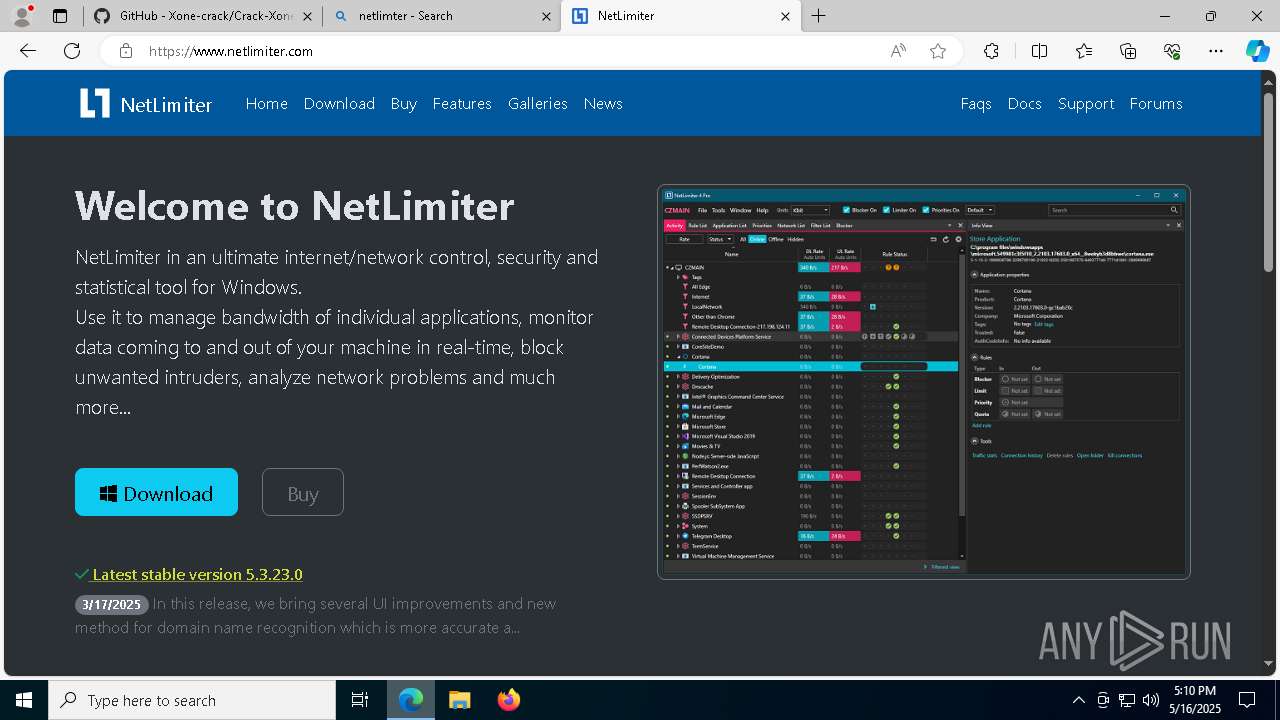1280x720 pixels.
Task: Switch to the netlimter Search tab
Action: [x=443, y=16]
